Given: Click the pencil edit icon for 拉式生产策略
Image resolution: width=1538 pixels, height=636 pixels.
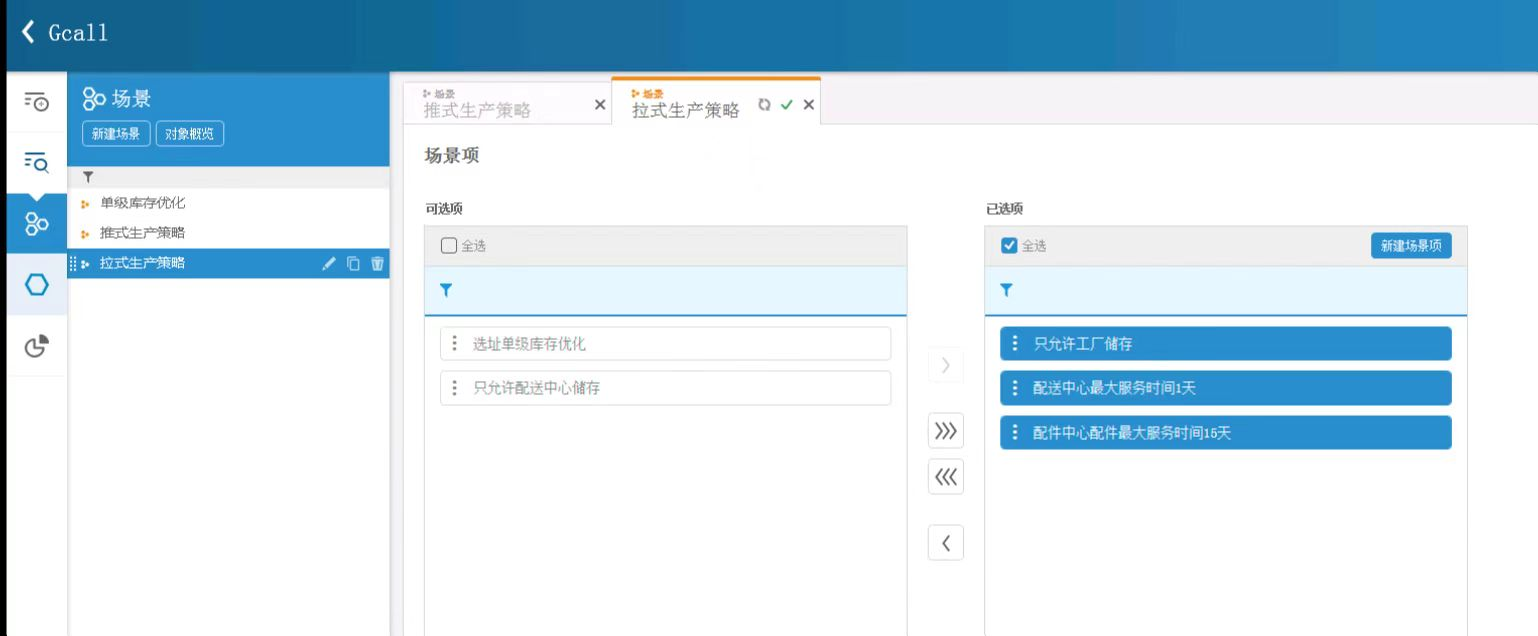Looking at the screenshot, I should (329, 264).
